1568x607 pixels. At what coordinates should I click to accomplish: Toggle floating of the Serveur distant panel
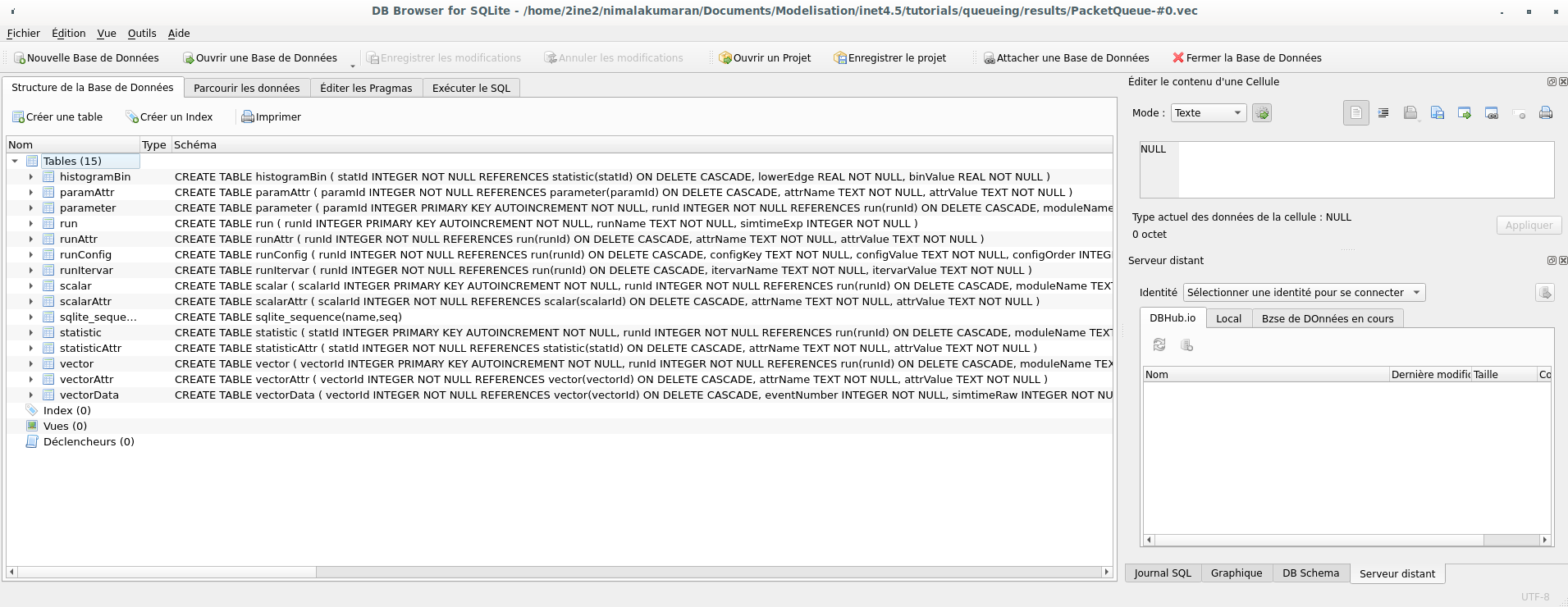tap(1551, 261)
